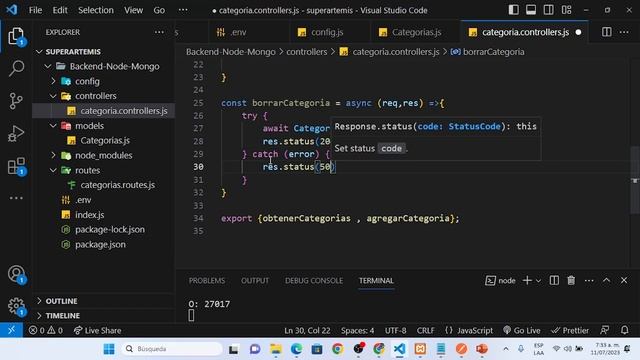Image resolution: width=640 pixels, height=360 pixels.
Task: Split the terminal panel
Action: 554,280
